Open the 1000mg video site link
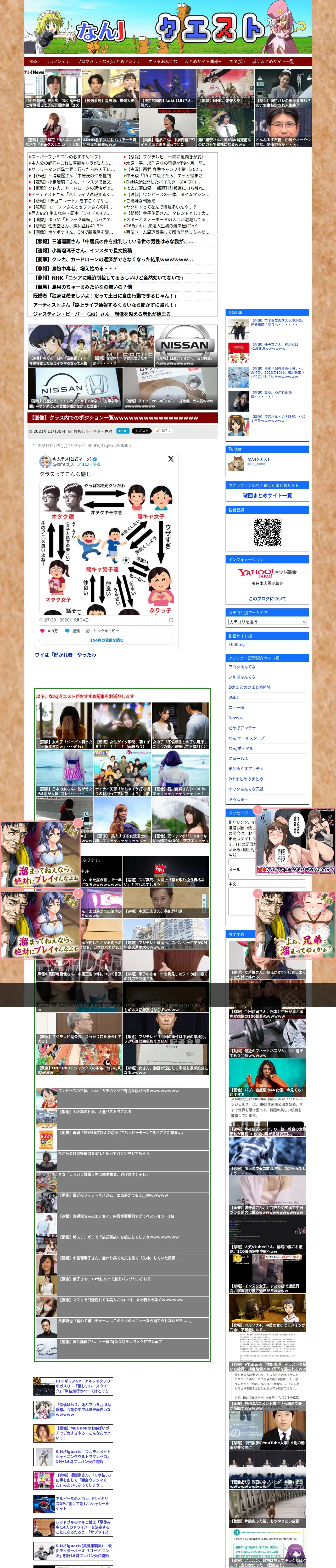Viewport: 336px width, 1568px height. (237, 645)
